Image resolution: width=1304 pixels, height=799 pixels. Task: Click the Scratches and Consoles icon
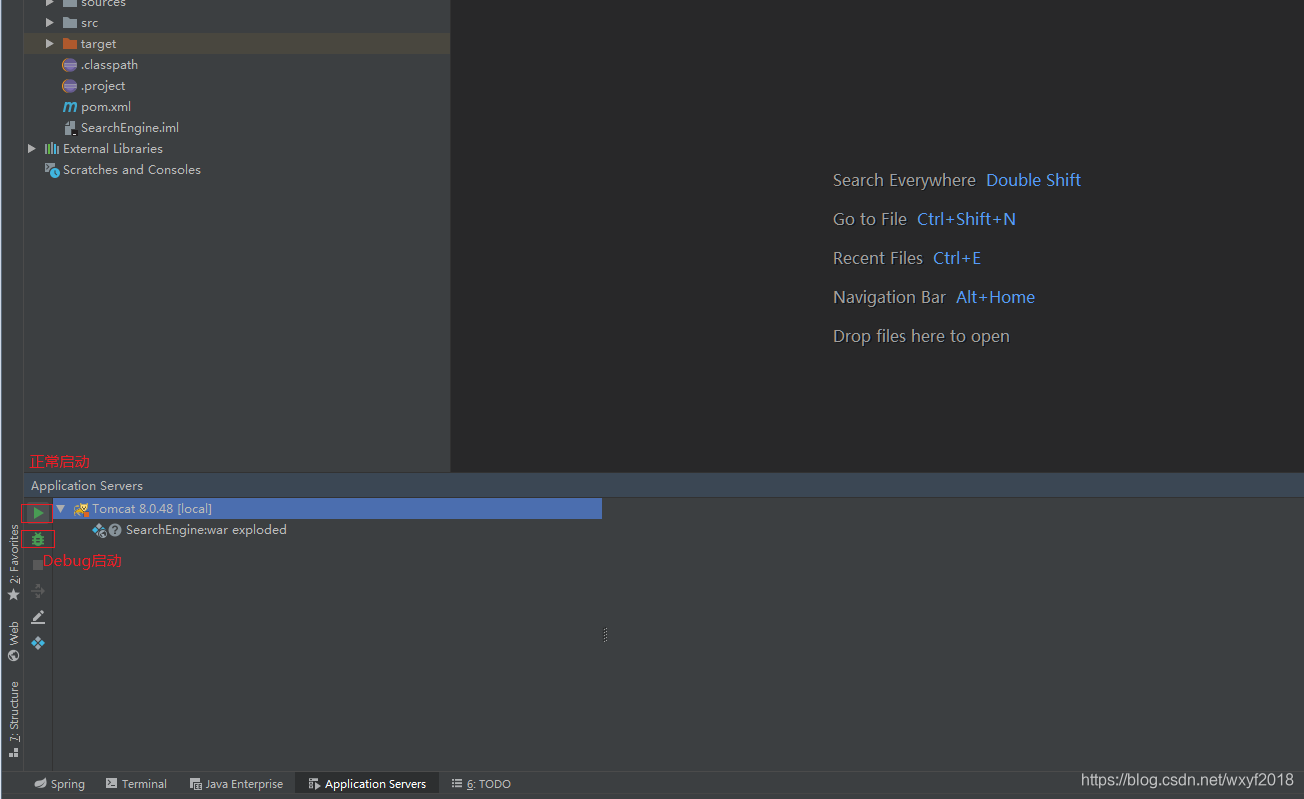click(x=52, y=170)
